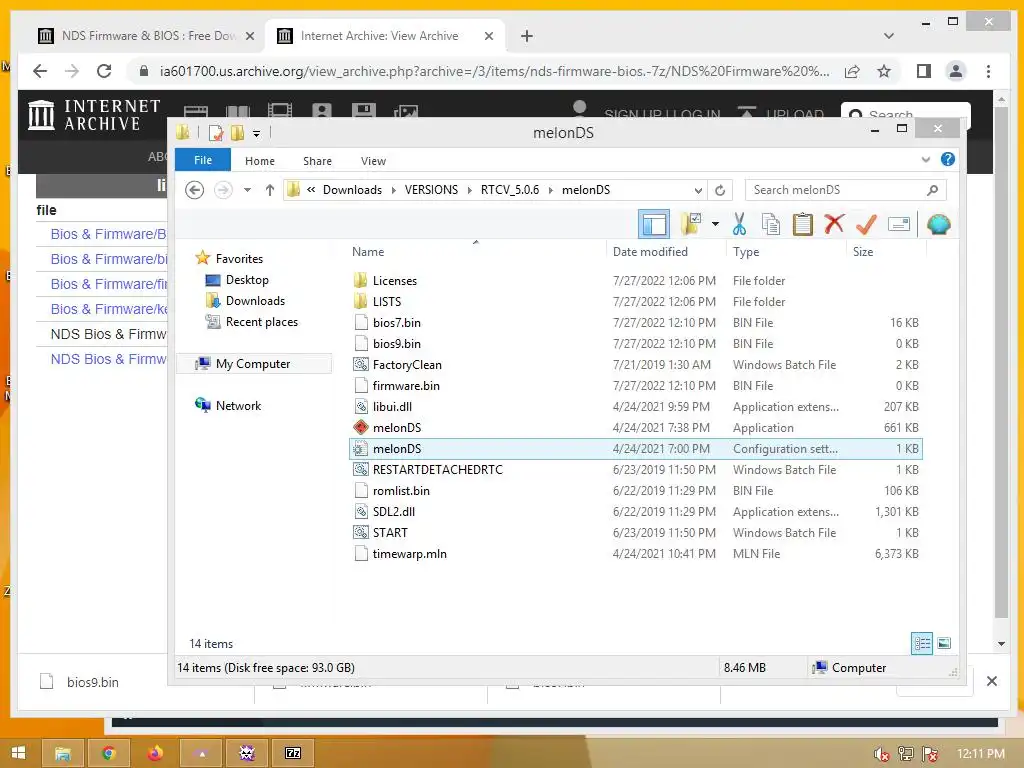Viewport: 1024px width, 768px height.
Task: Open Quick Access toolbar customize dropdown
Action: tap(257, 133)
